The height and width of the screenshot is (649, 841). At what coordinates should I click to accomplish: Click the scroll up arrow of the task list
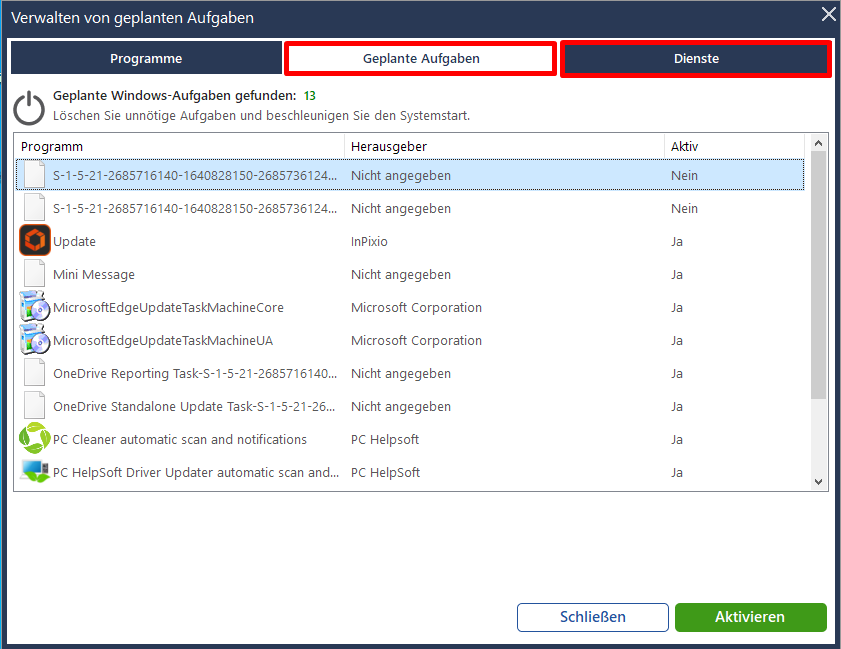click(x=818, y=143)
